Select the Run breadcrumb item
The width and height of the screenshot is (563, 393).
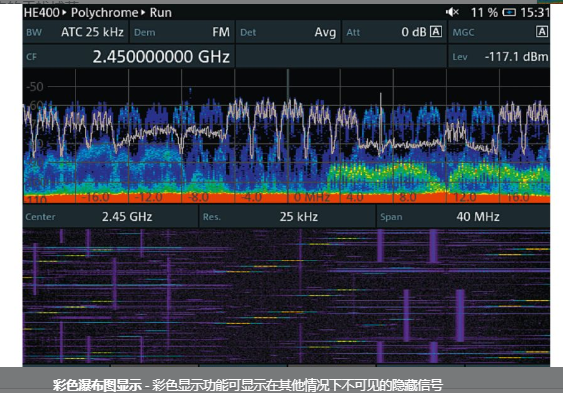tap(160, 13)
